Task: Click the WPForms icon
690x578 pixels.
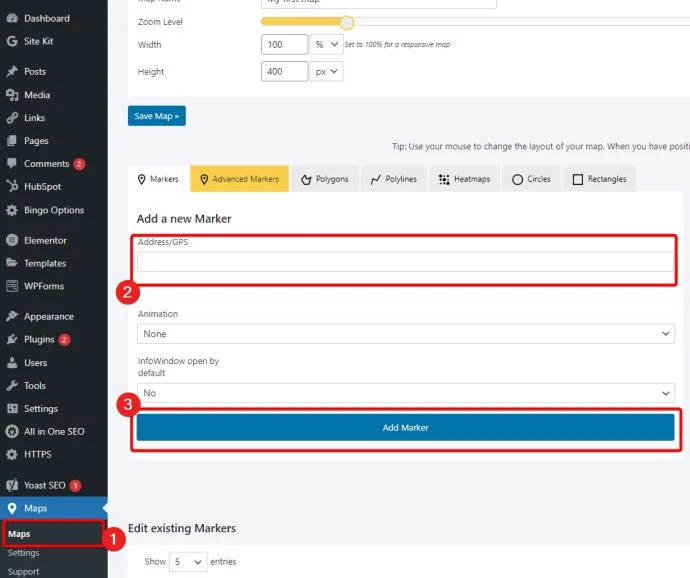Action: pyautogui.click(x=12, y=286)
